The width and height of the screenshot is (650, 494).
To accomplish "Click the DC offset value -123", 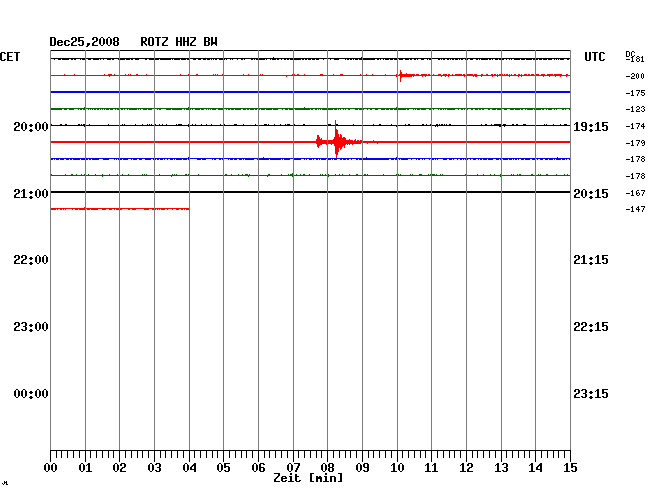I will point(635,109).
